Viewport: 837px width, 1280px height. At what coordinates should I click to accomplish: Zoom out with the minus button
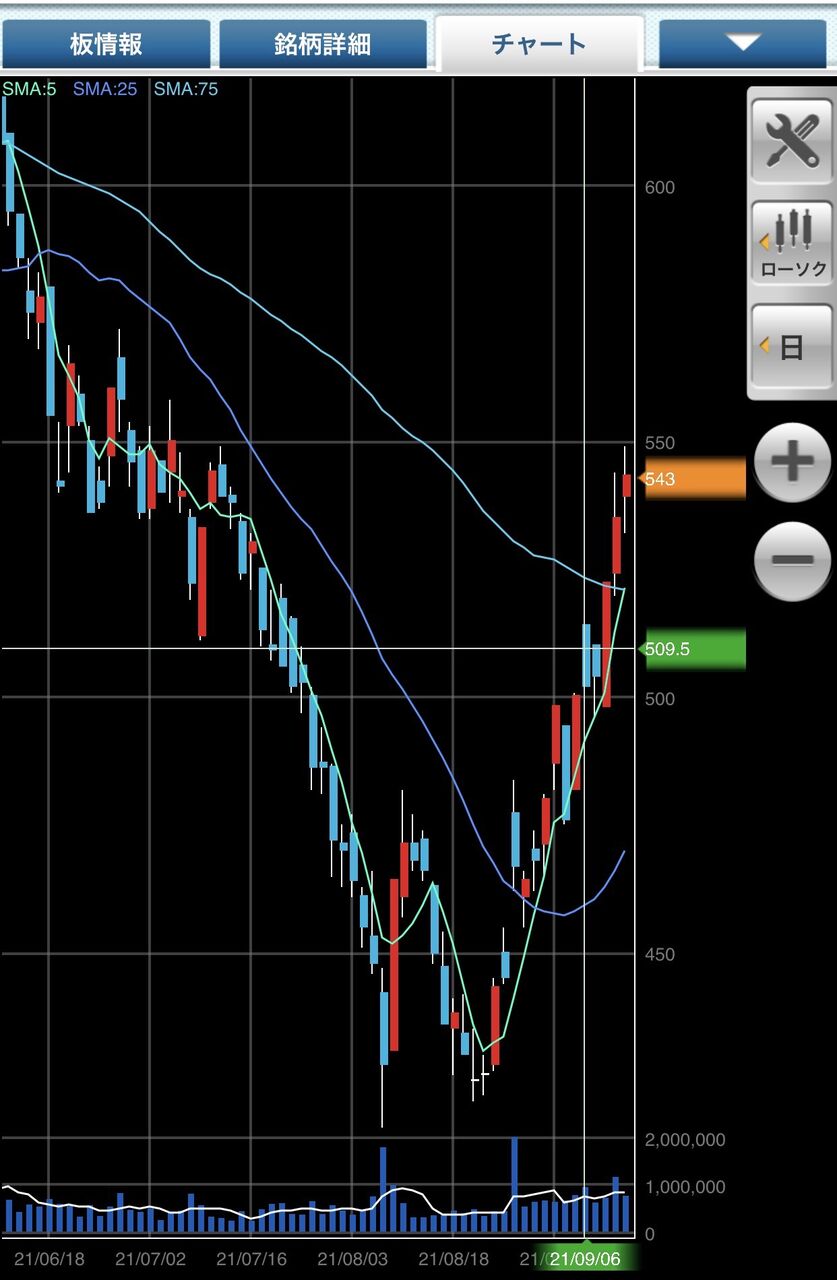[792, 560]
